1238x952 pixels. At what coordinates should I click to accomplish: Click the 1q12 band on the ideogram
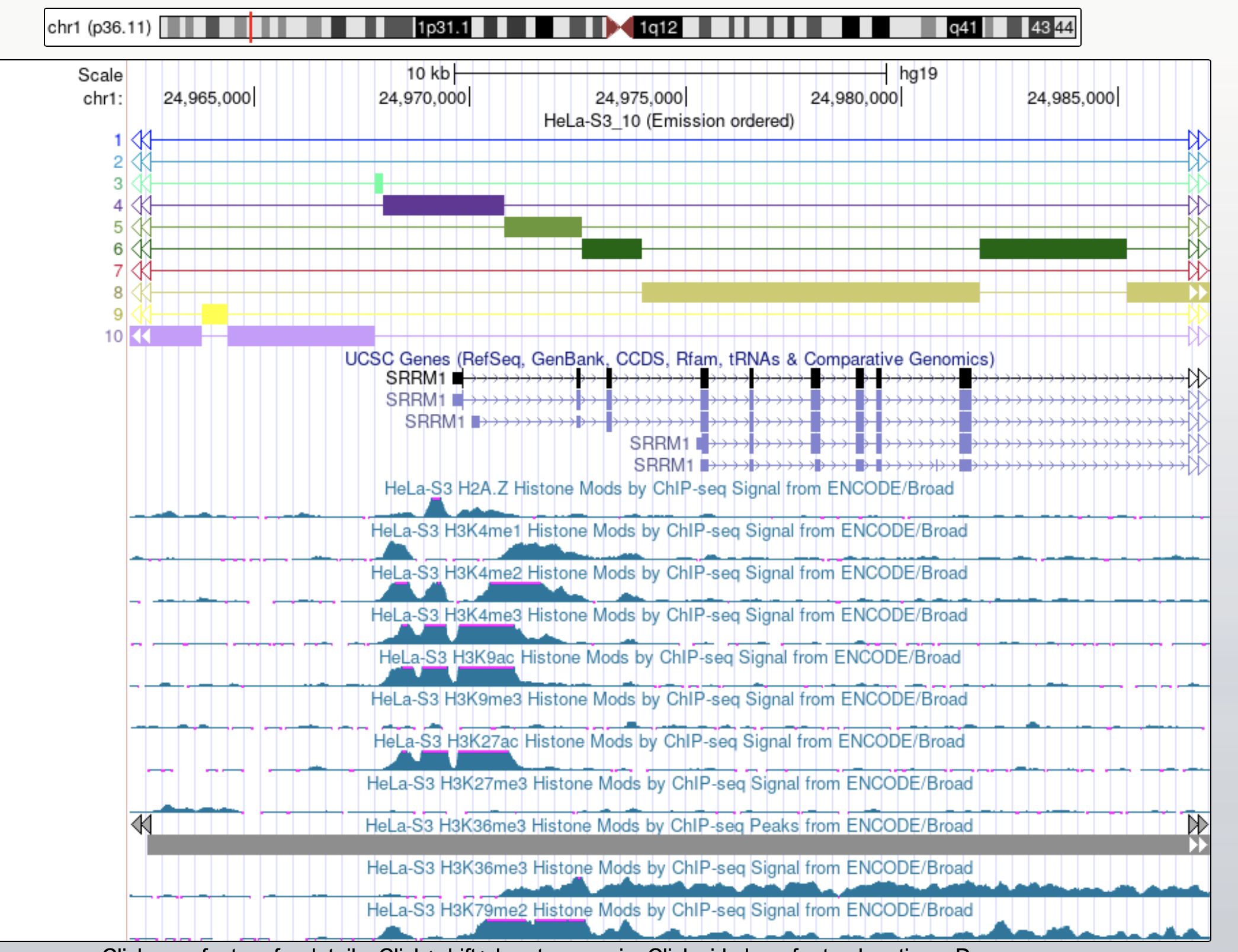tap(658, 27)
